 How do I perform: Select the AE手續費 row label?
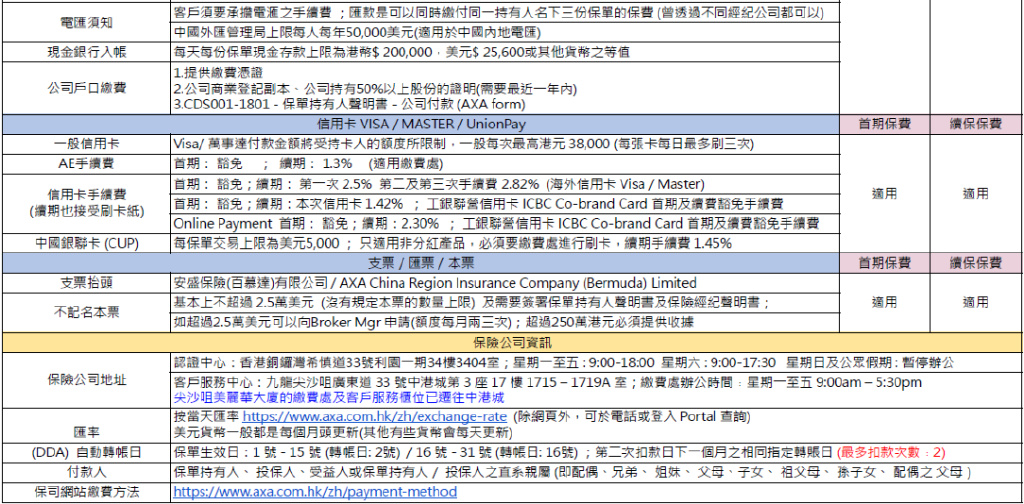pos(85,163)
